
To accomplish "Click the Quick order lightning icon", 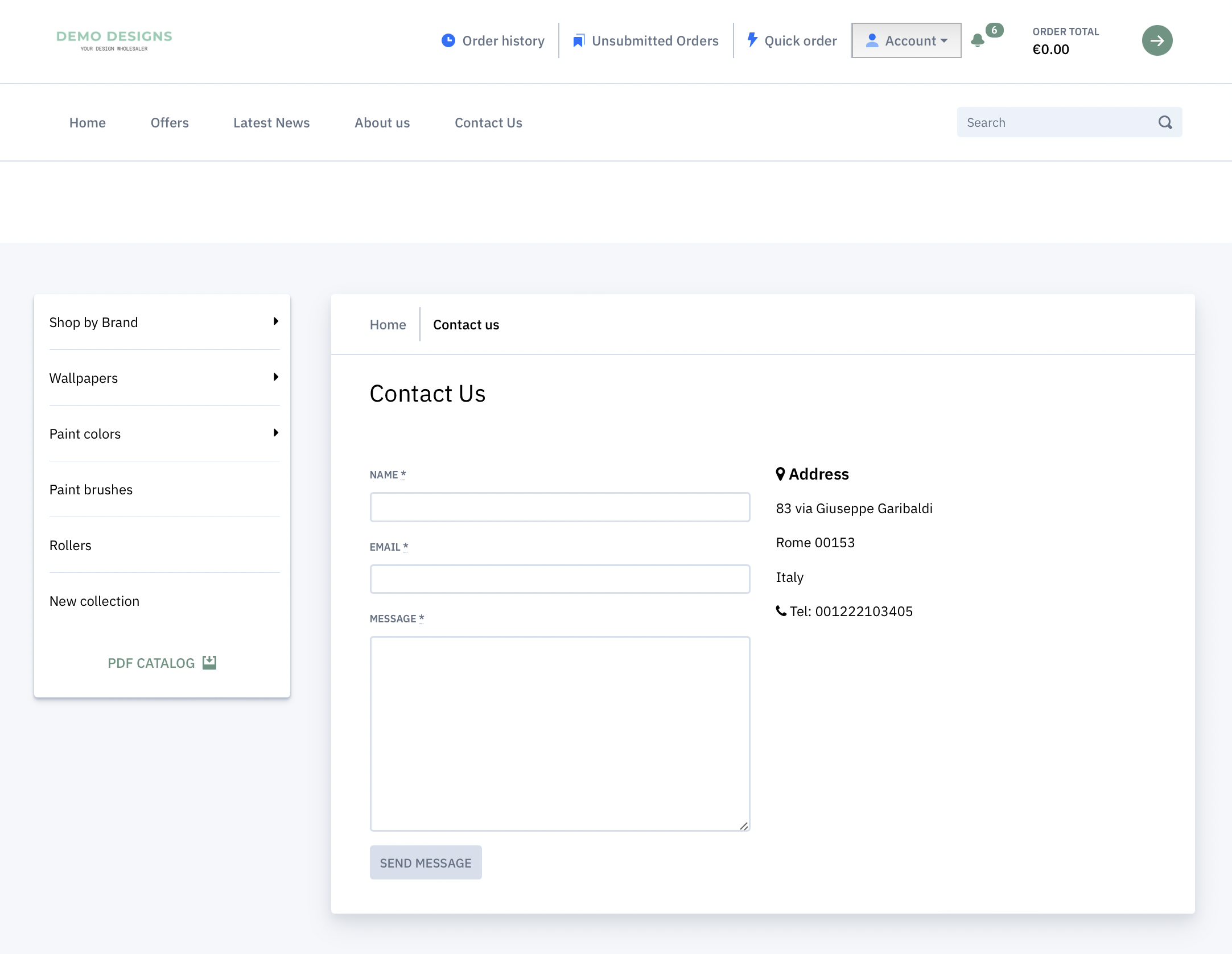I will click(752, 40).
